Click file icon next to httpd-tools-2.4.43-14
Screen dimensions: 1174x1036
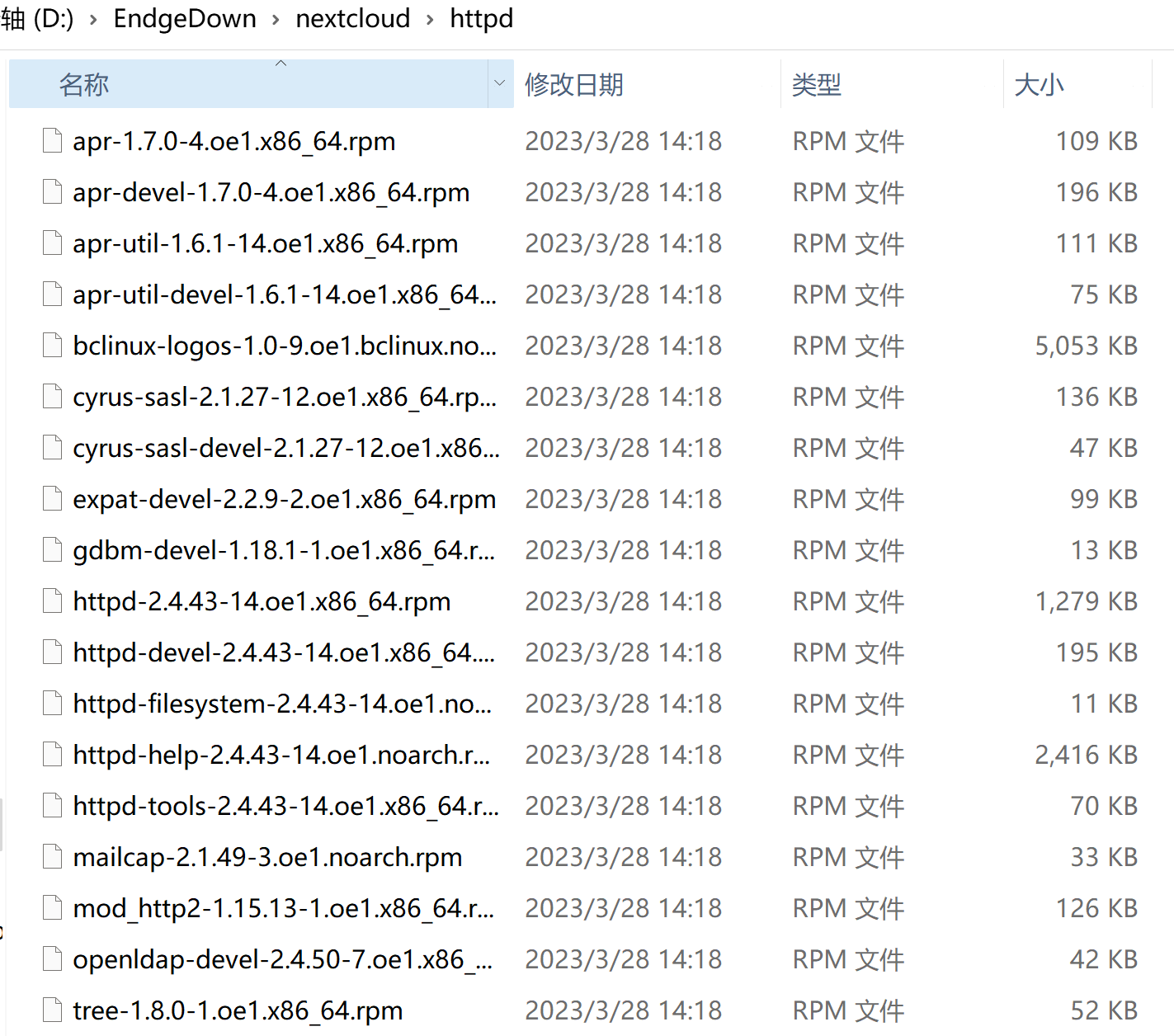[x=52, y=806]
